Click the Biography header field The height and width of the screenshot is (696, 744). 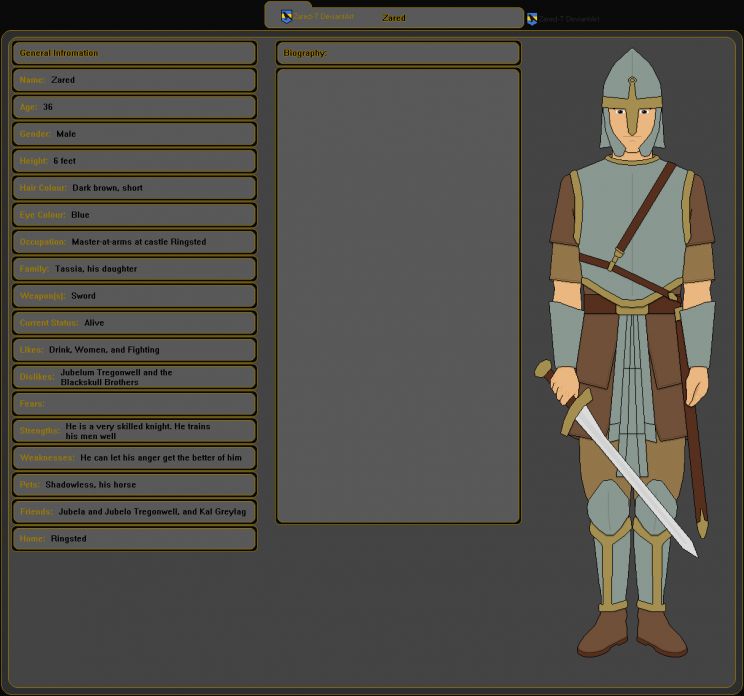(398, 53)
